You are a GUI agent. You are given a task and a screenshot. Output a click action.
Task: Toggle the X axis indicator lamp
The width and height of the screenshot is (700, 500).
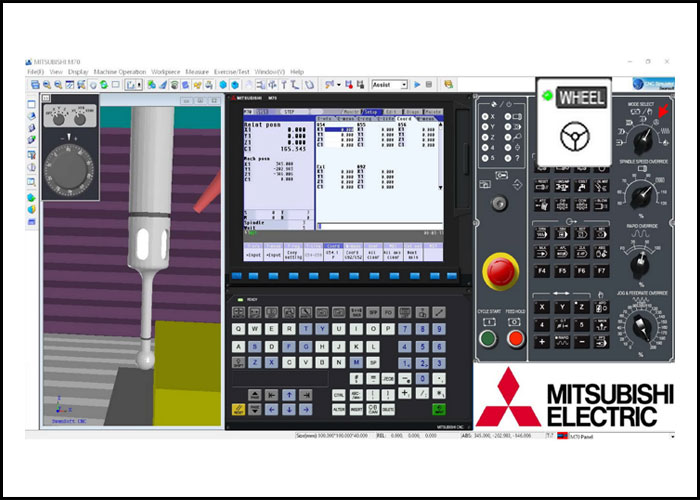[485, 117]
